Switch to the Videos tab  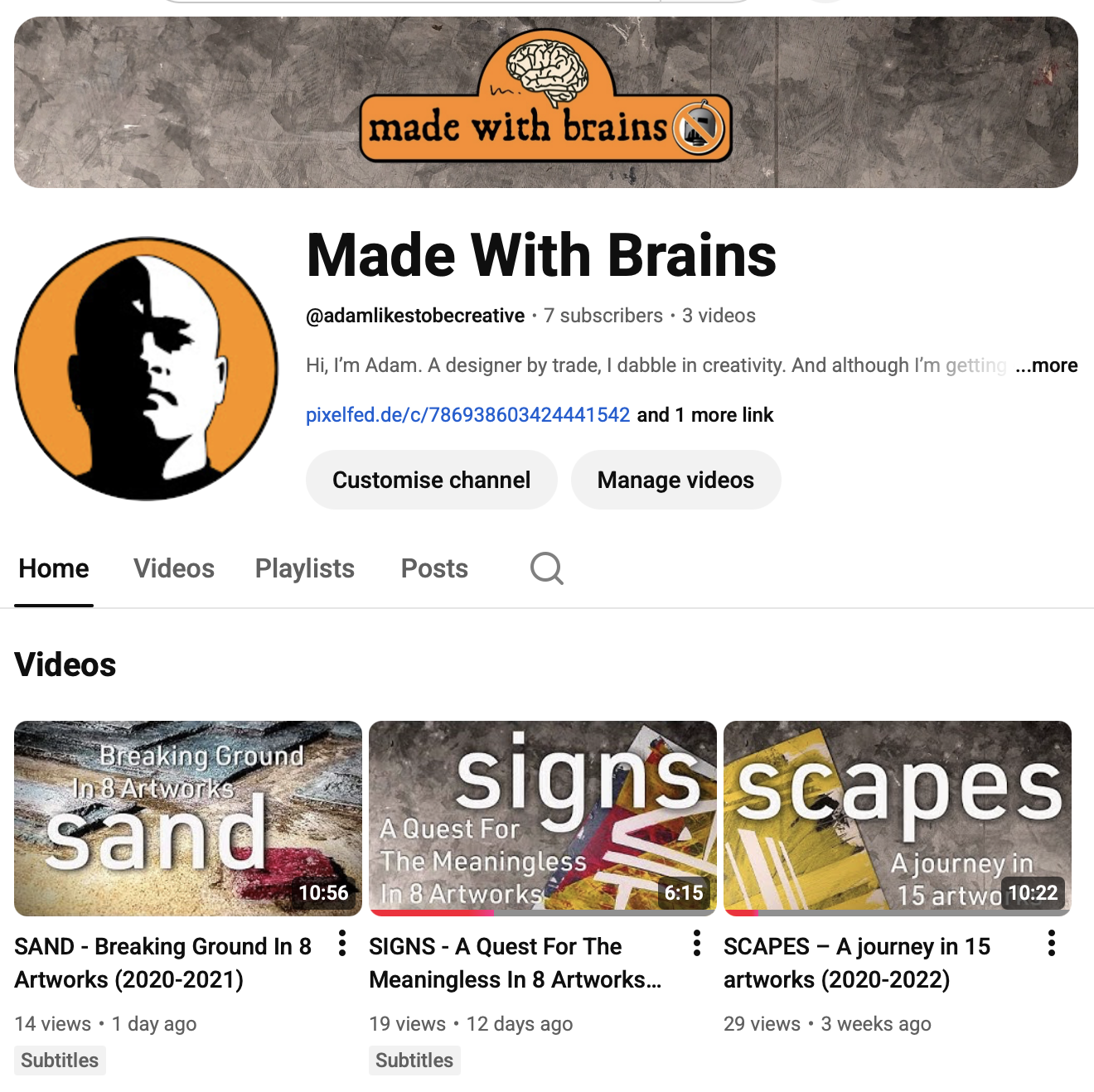174,568
